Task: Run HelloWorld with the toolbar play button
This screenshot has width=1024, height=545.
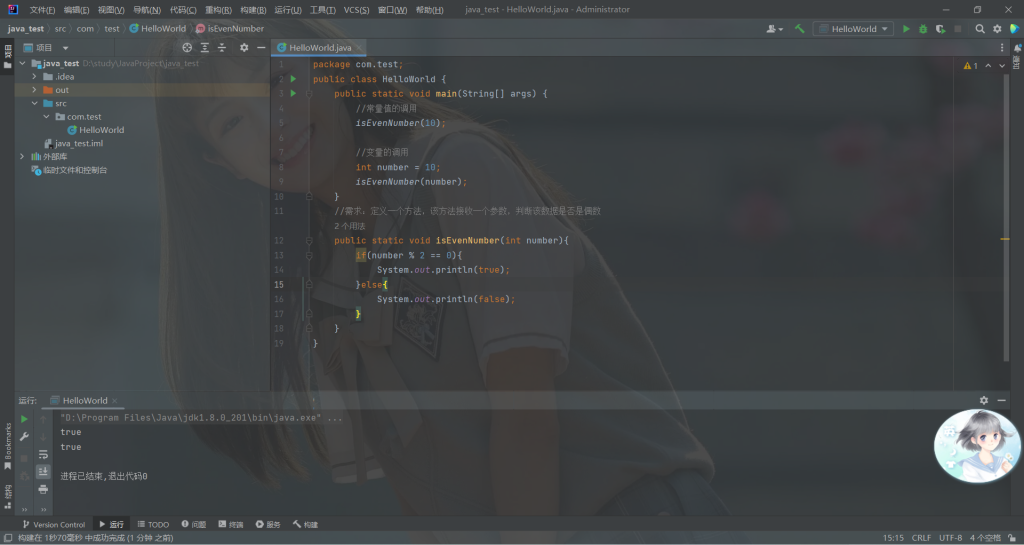Action: pos(906,29)
